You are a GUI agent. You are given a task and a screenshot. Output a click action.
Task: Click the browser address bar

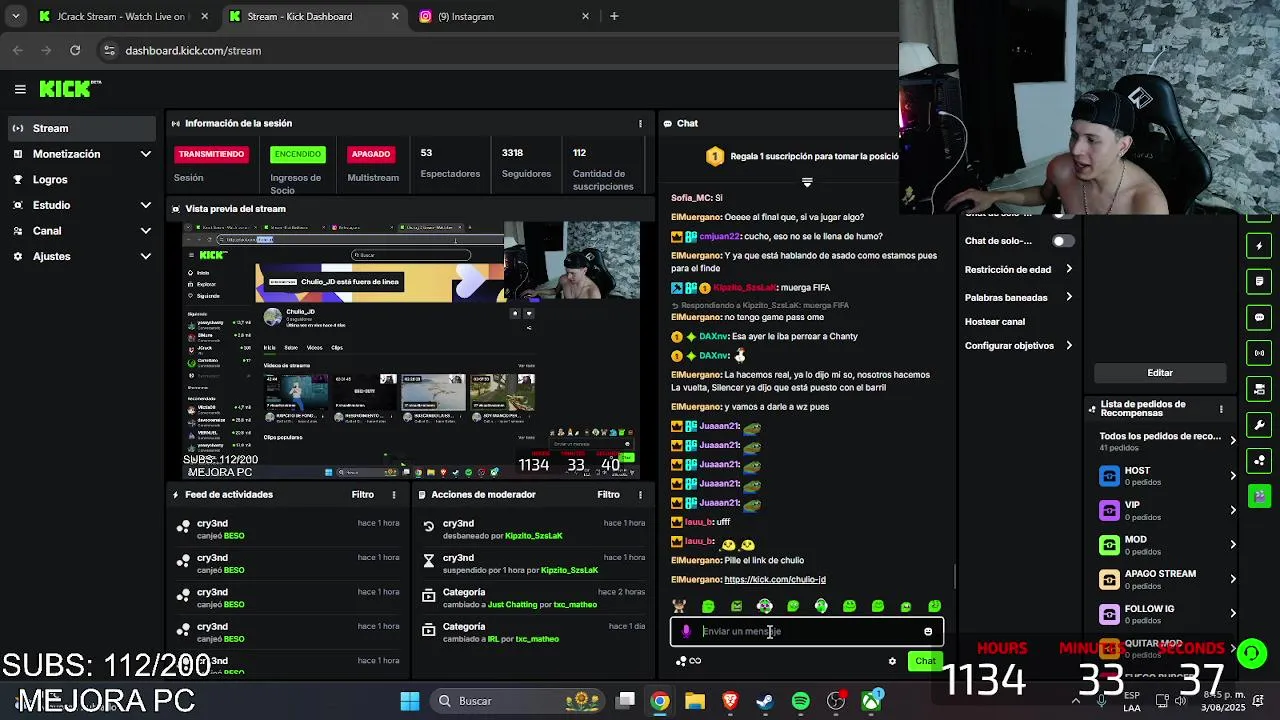coord(500,50)
